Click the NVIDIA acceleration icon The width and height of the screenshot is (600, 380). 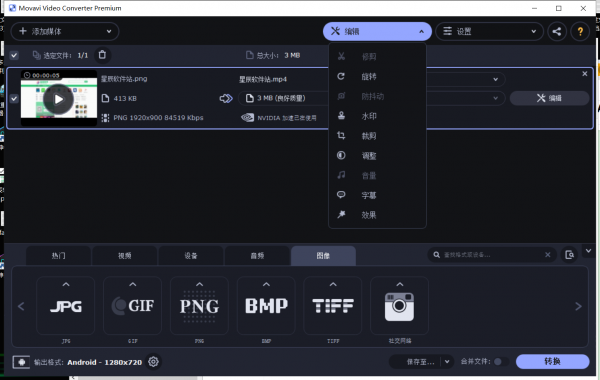[247, 117]
